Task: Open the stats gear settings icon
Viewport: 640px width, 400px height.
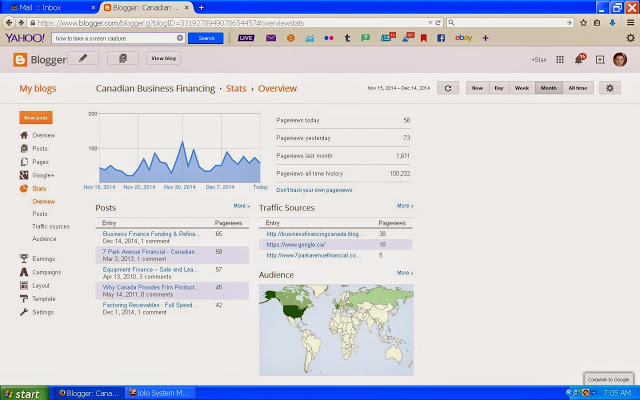Action: point(609,88)
